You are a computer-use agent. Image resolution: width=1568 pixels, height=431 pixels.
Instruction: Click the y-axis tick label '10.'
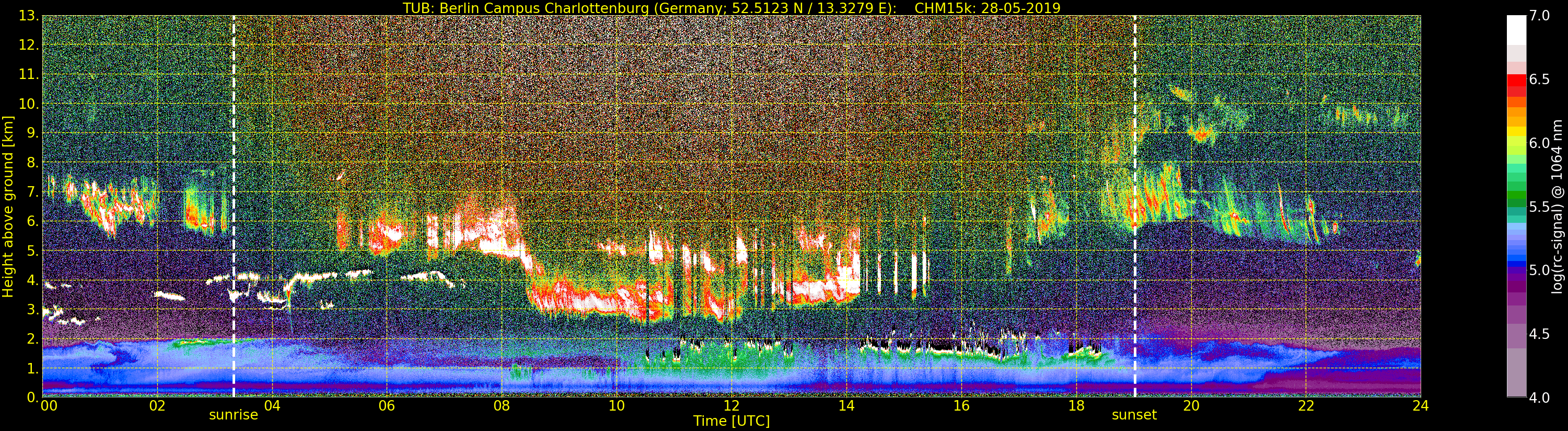click(29, 104)
